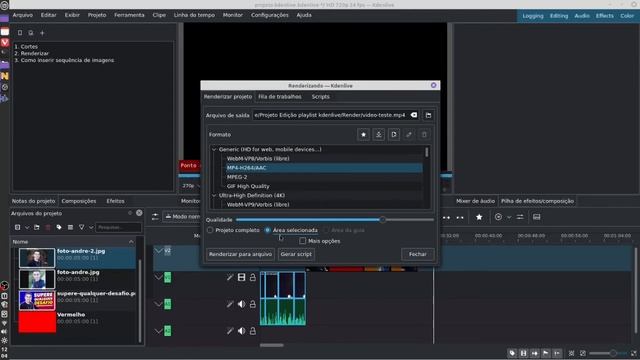The image size is (640, 360).
Task: Clear the output file path field
Action: coord(413,115)
